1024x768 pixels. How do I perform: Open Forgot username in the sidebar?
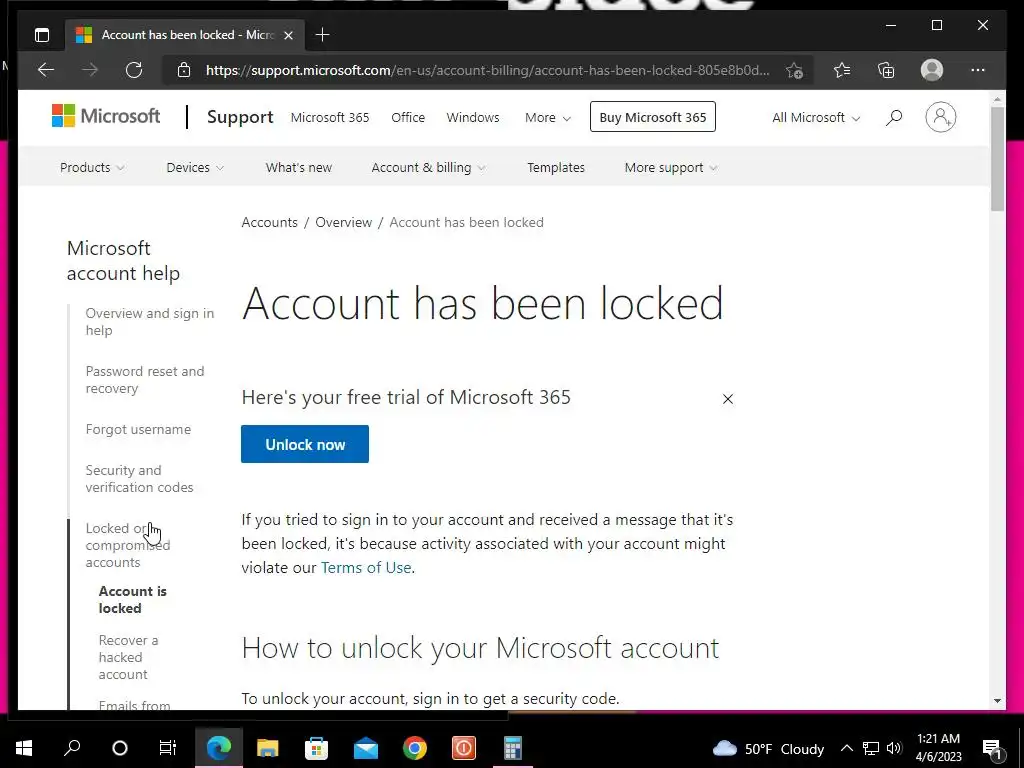coord(138,429)
